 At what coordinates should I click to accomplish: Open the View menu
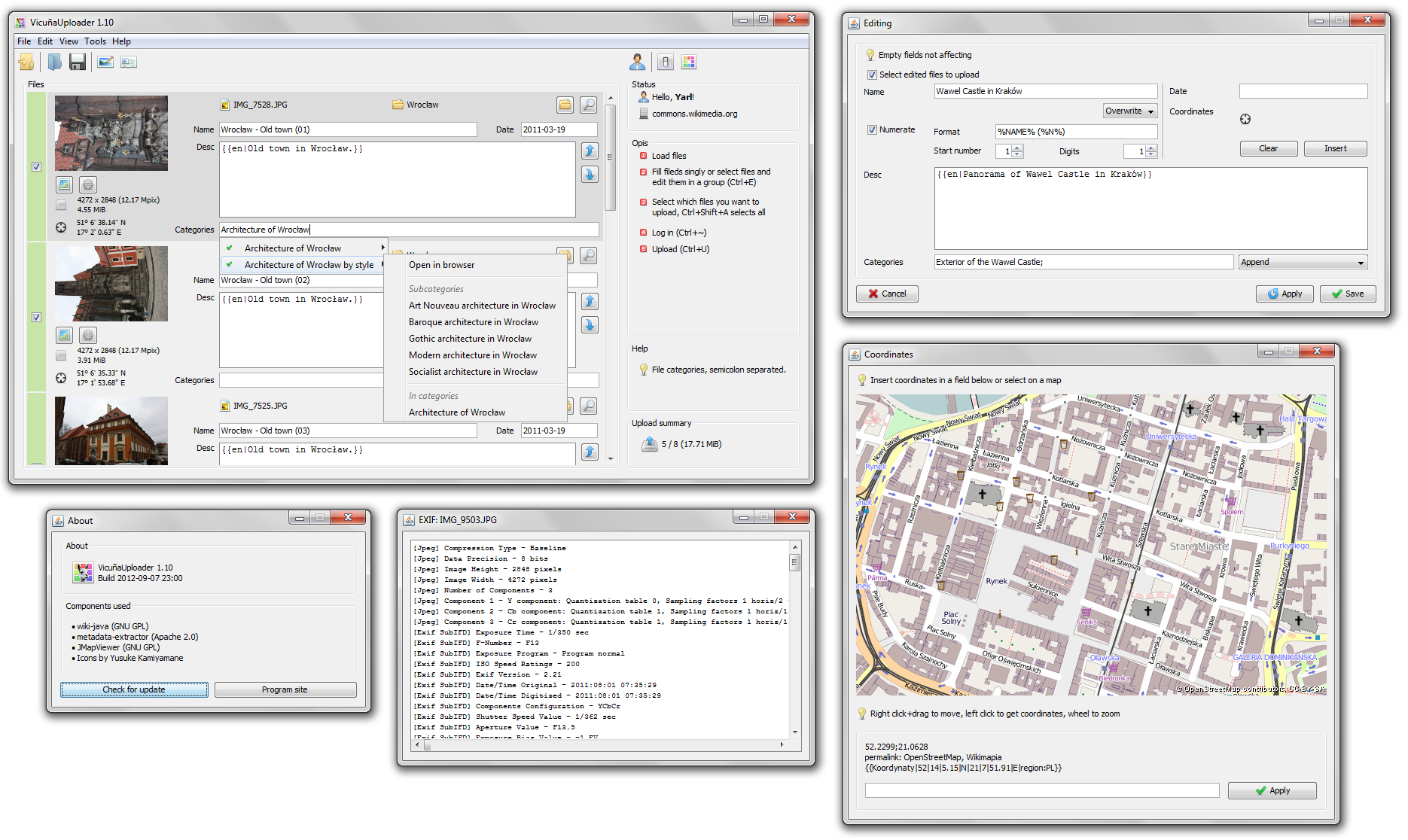[69, 41]
